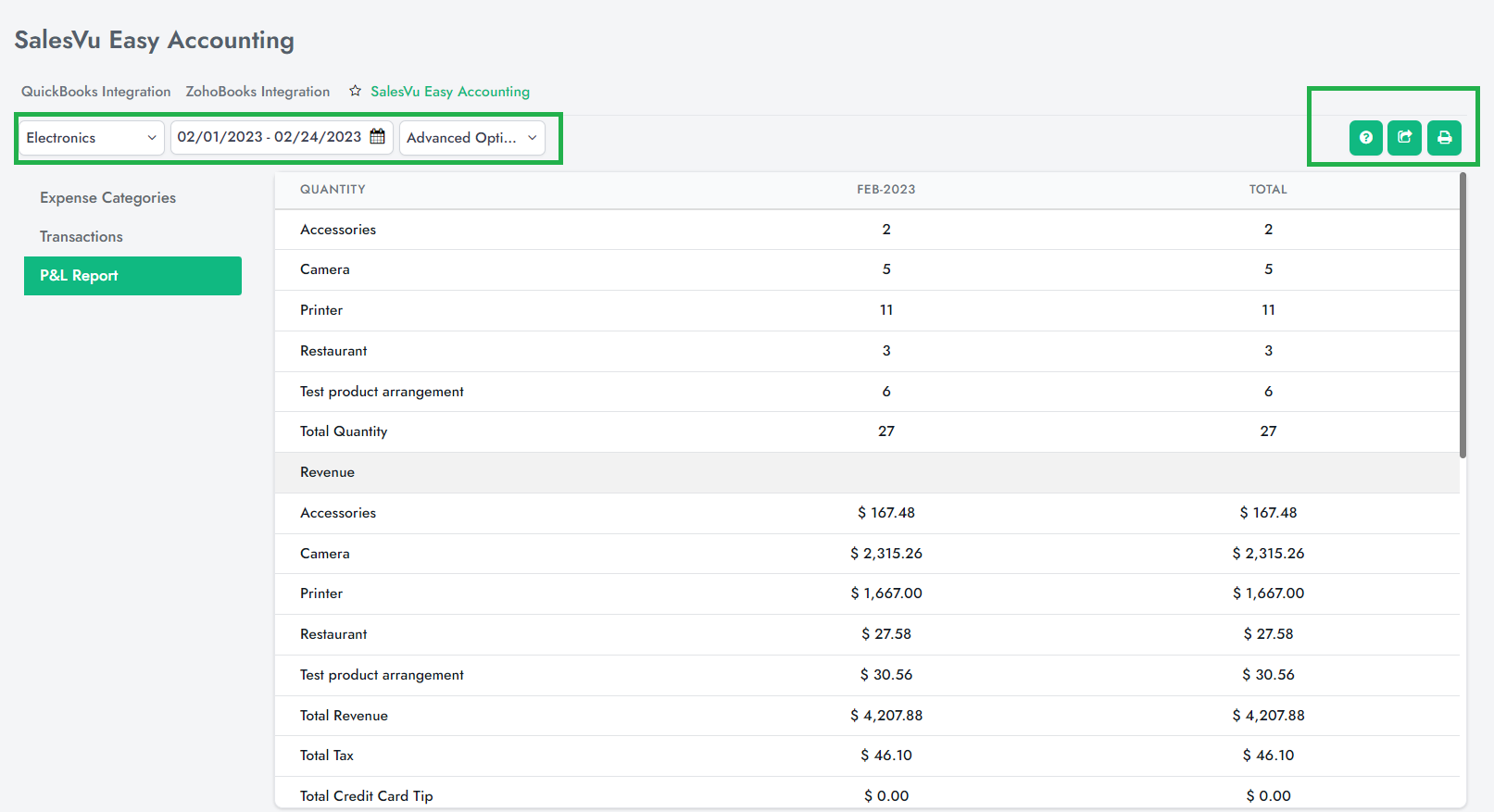The width and height of the screenshot is (1494, 812).
Task: Click Camera row in Quantity section
Action: tap(867, 269)
